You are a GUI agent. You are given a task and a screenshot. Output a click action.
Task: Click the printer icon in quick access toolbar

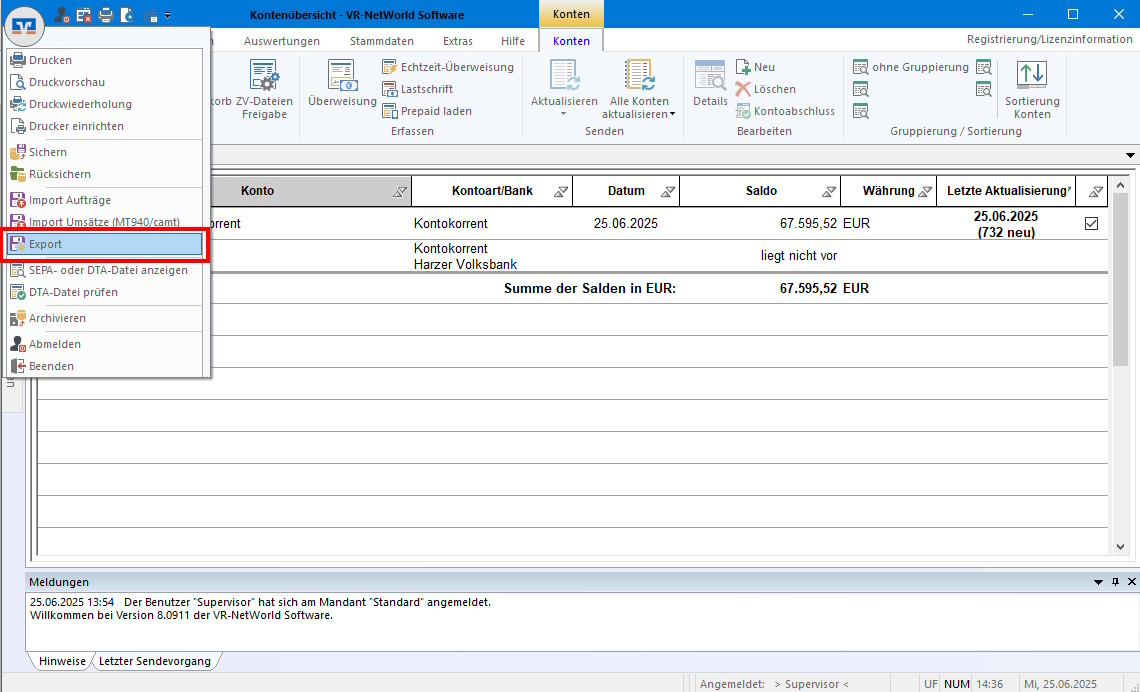pos(106,15)
